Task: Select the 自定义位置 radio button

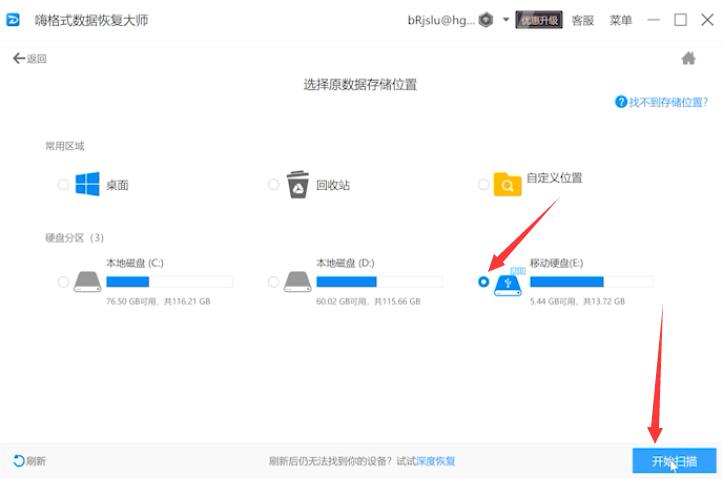Action: [483, 185]
